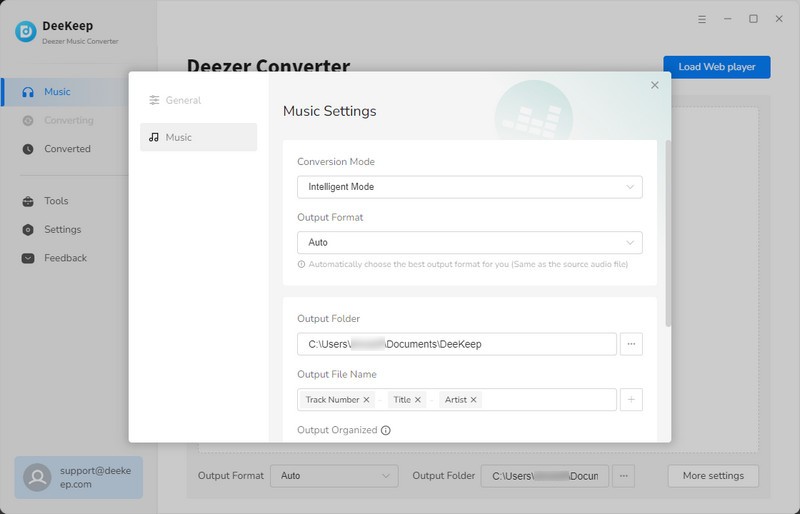
Task: Click the support@deekeep.com account card
Action: tap(79, 477)
